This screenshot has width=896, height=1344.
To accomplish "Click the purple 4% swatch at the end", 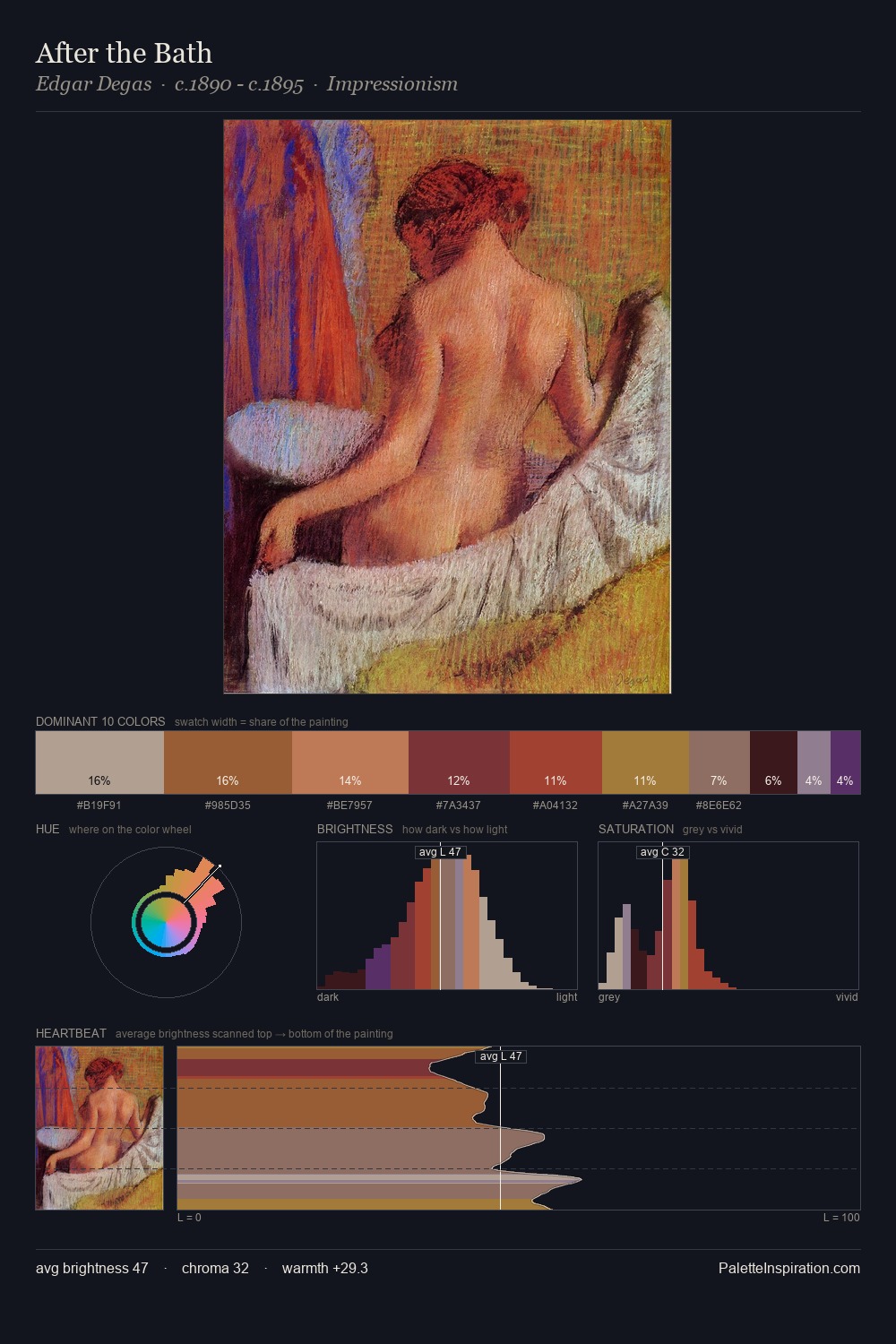I will 845,762.
